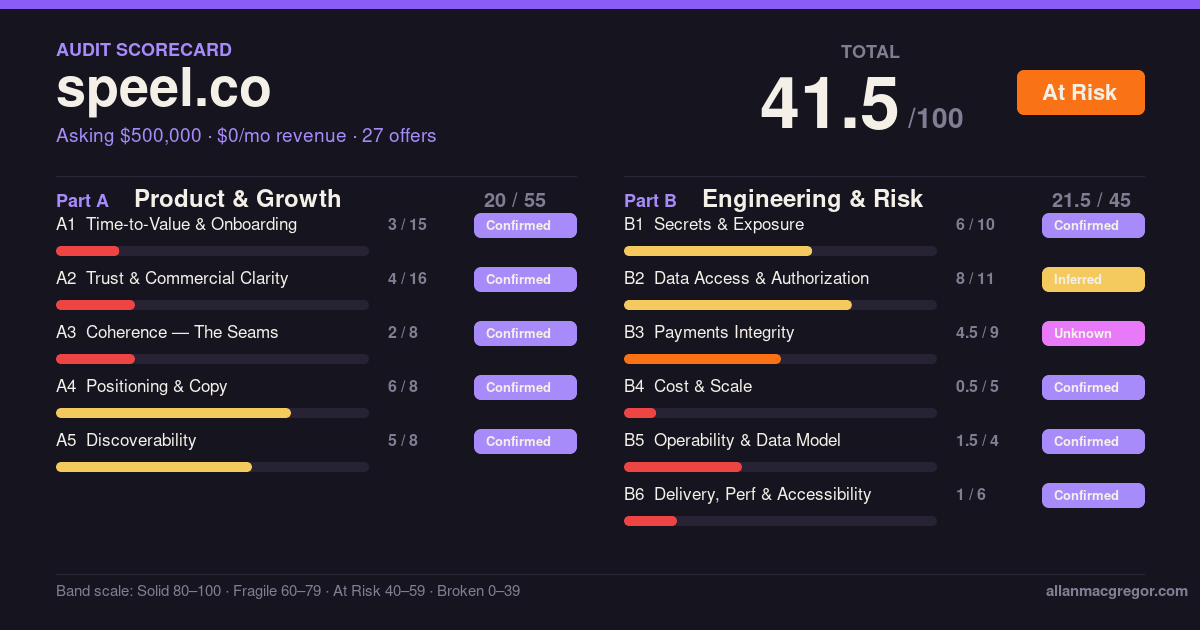1200x630 pixels.
Task: Click the 6 / 8 score value
Action: click(x=403, y=387)
